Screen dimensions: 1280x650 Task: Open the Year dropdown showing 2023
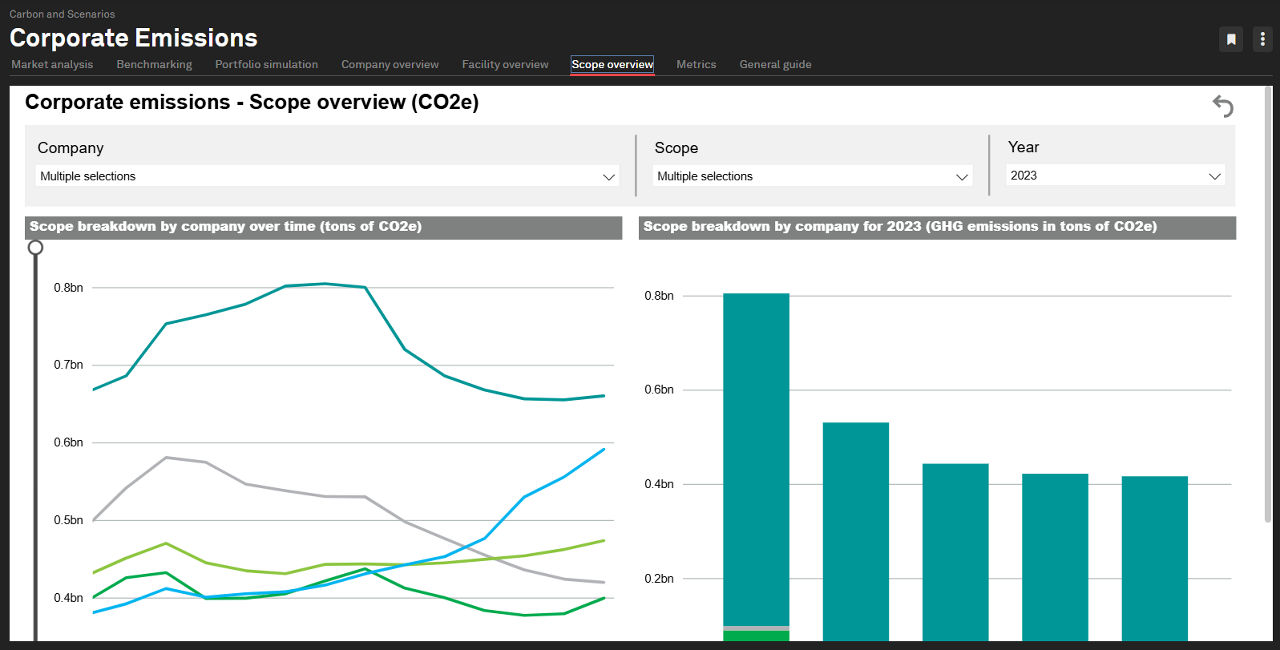[x=1115, y=176]
